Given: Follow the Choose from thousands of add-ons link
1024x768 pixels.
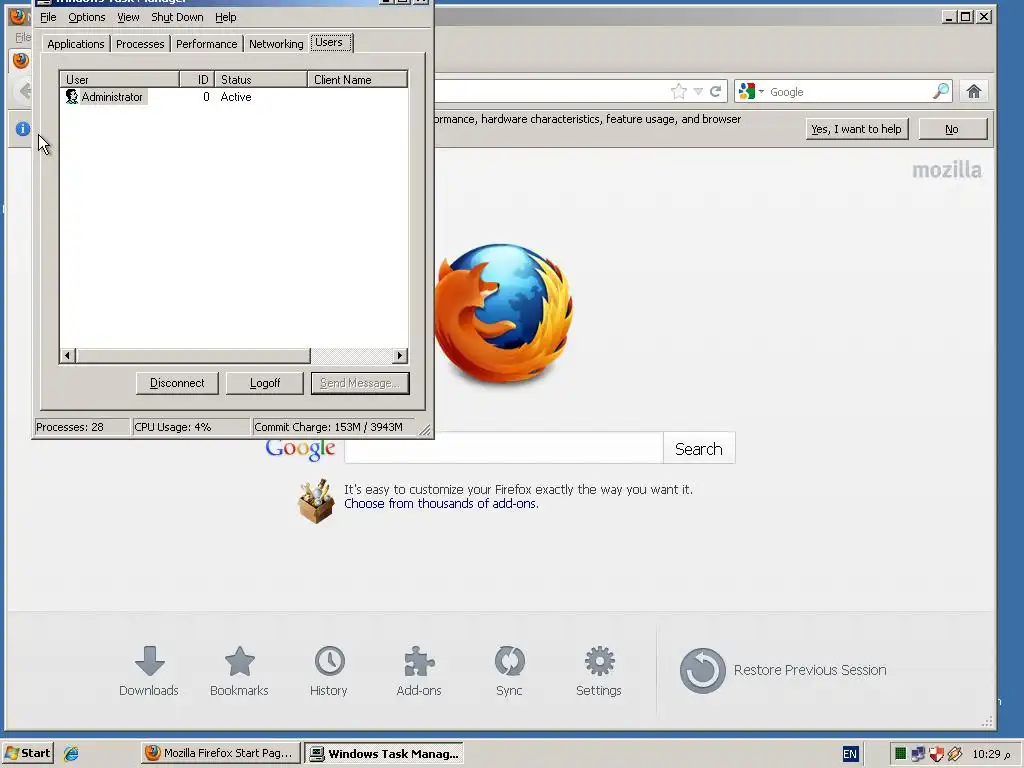Looking at the screenshot, I should pyautogui.click(x=441, y=504).
